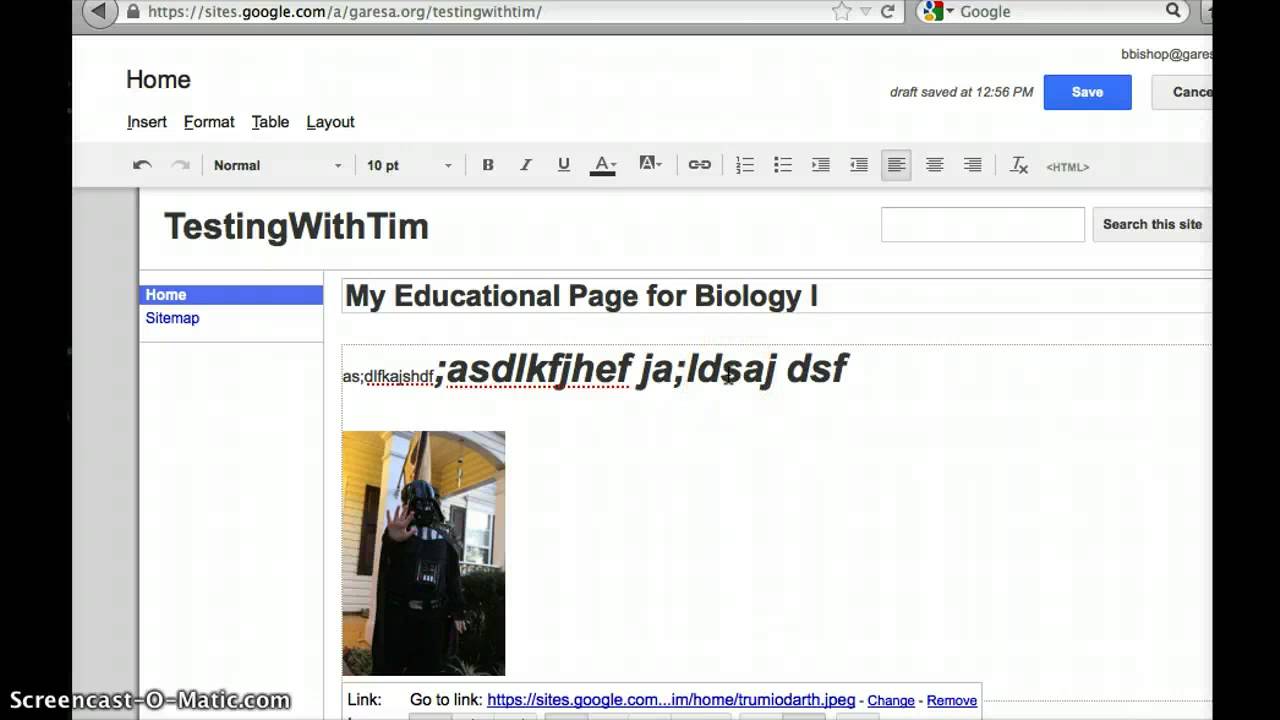1280x720 pixels.
Task: Save the page draft
Action: pos(1088,92)
